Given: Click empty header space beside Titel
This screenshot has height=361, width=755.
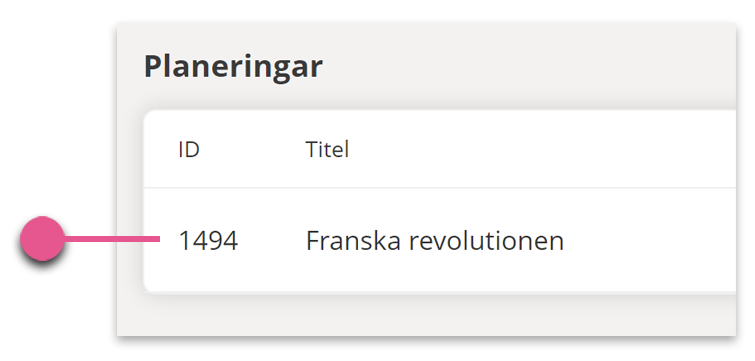Looking at the screenshot, I should coord(539,150).
